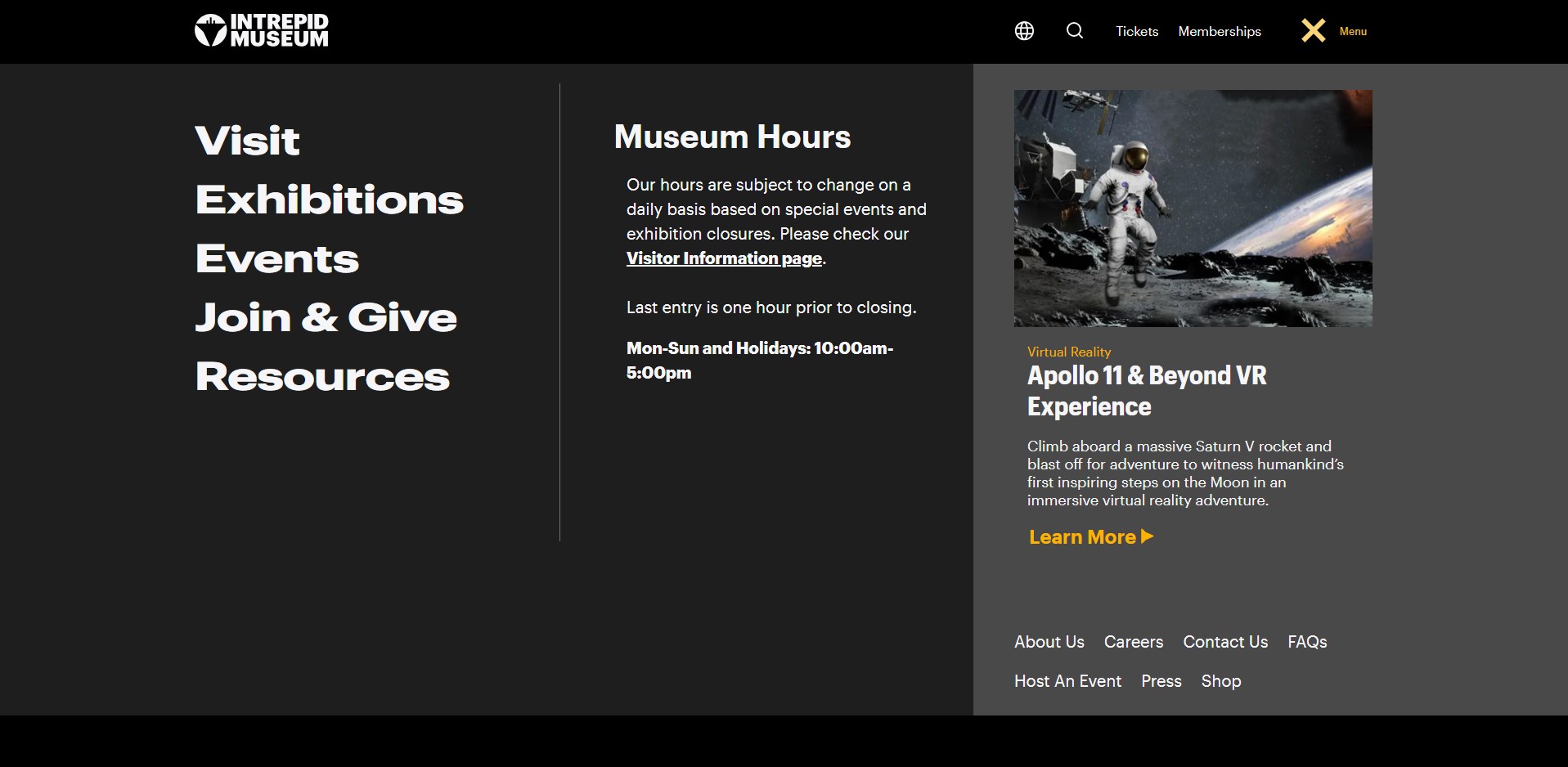Viewport: 1568px width, 767px height.
Task: Open the Tickets link in header
Action: coord(1137,31)
